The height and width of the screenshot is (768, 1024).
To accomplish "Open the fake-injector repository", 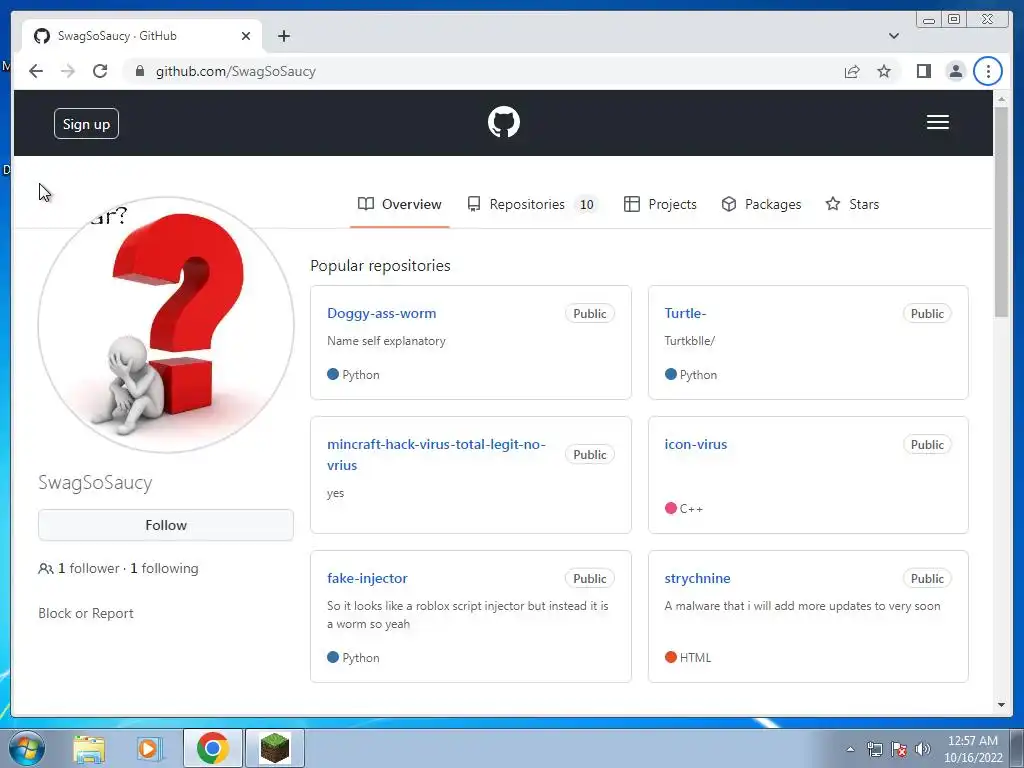I will point(367,578).
